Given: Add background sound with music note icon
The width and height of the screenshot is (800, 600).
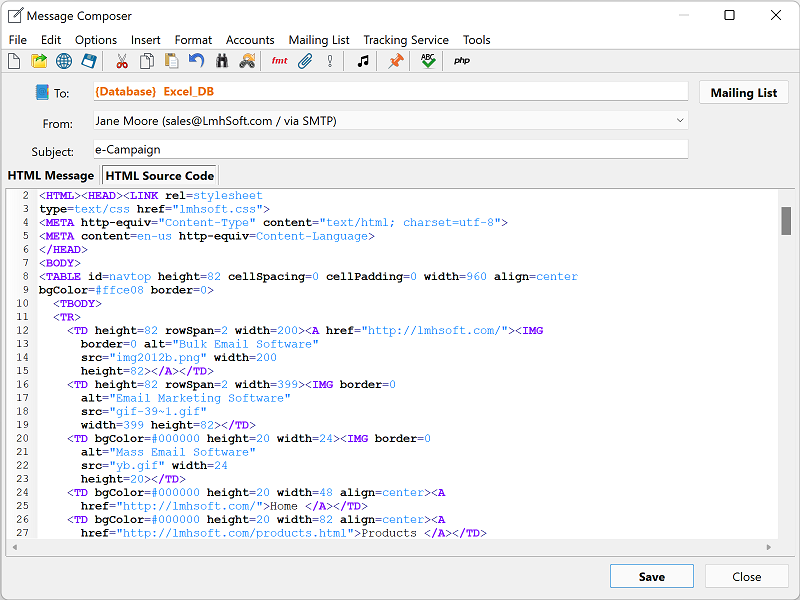Looking at the screenshot, I should pyautogui.click(x=363, y=61).
